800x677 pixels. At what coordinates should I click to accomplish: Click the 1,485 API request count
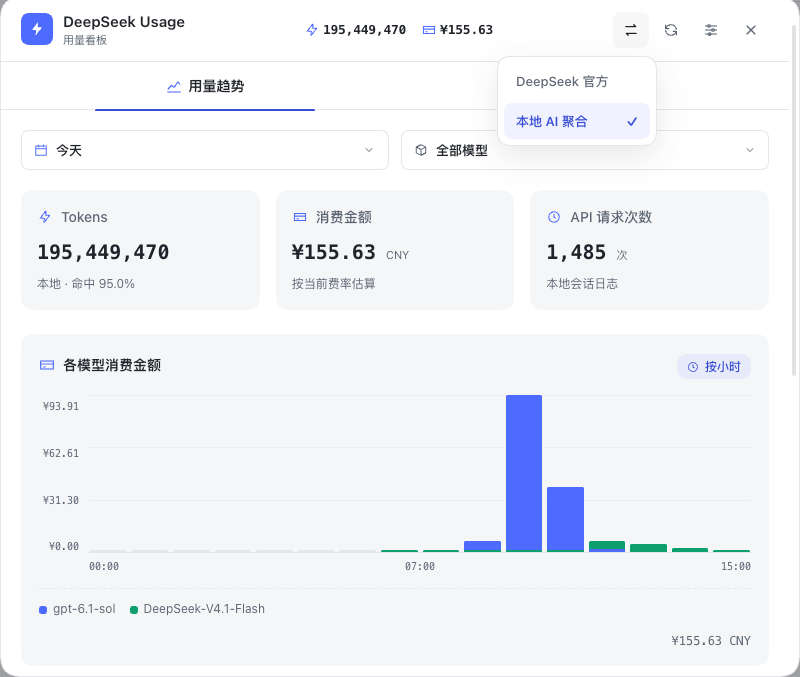[x=576, y=252]
